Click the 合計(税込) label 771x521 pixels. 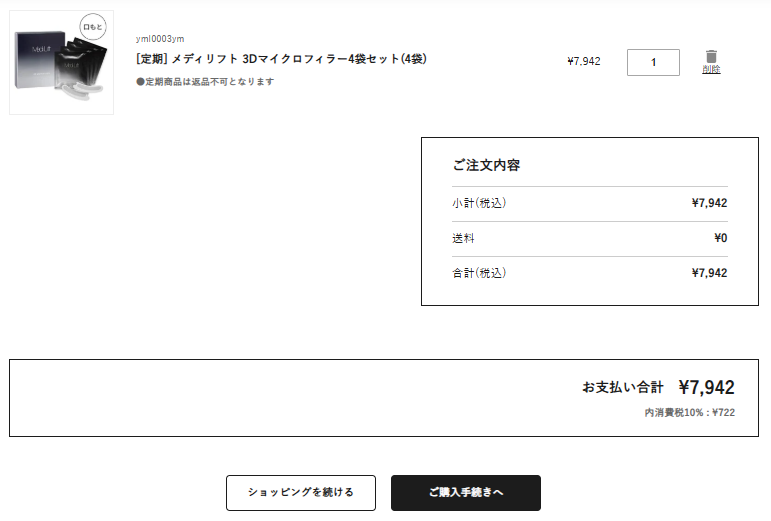pyautogui.click(x=479, y=273)
